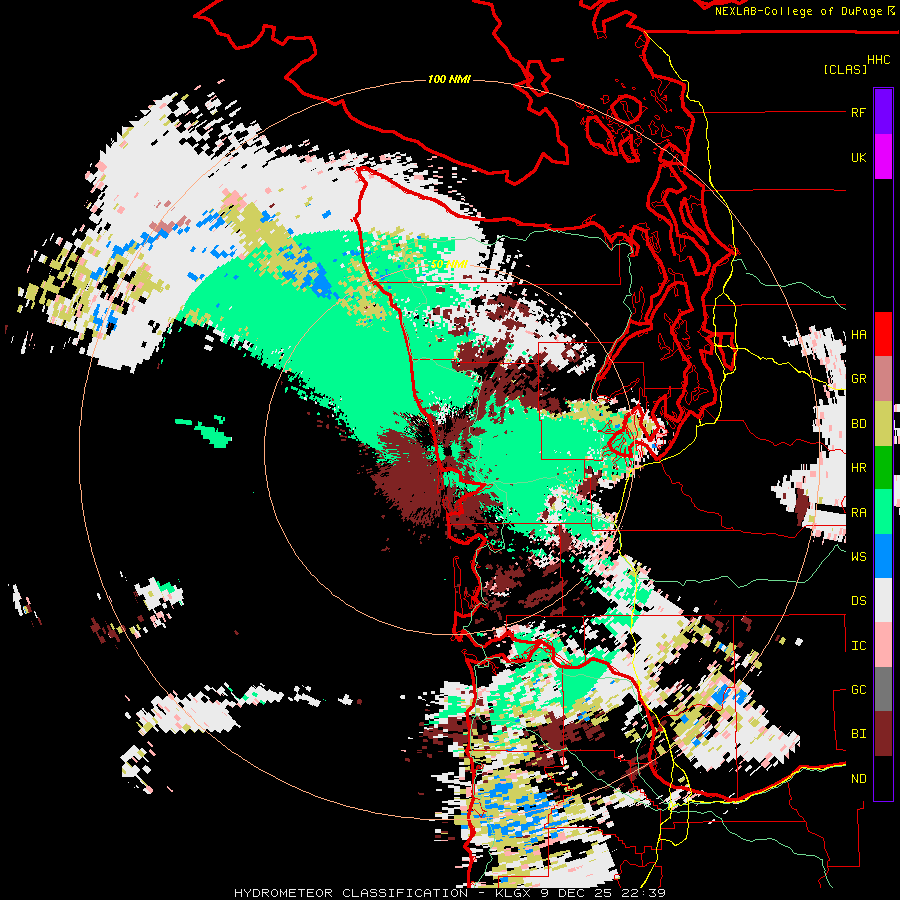
Task: Click the GR legend label
Action: click(x=858, y=379)
